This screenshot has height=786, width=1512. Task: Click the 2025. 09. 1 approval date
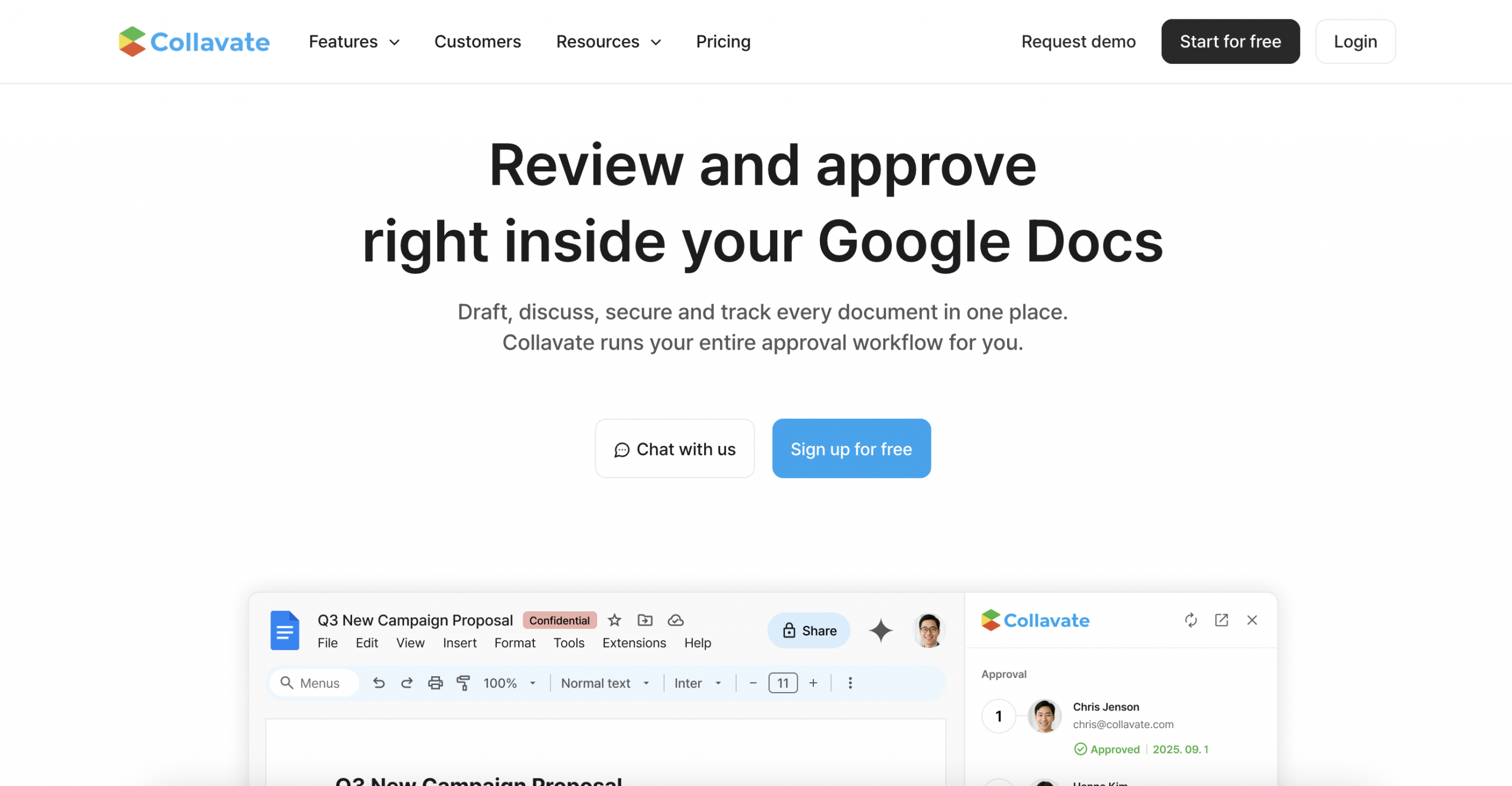1180,749
